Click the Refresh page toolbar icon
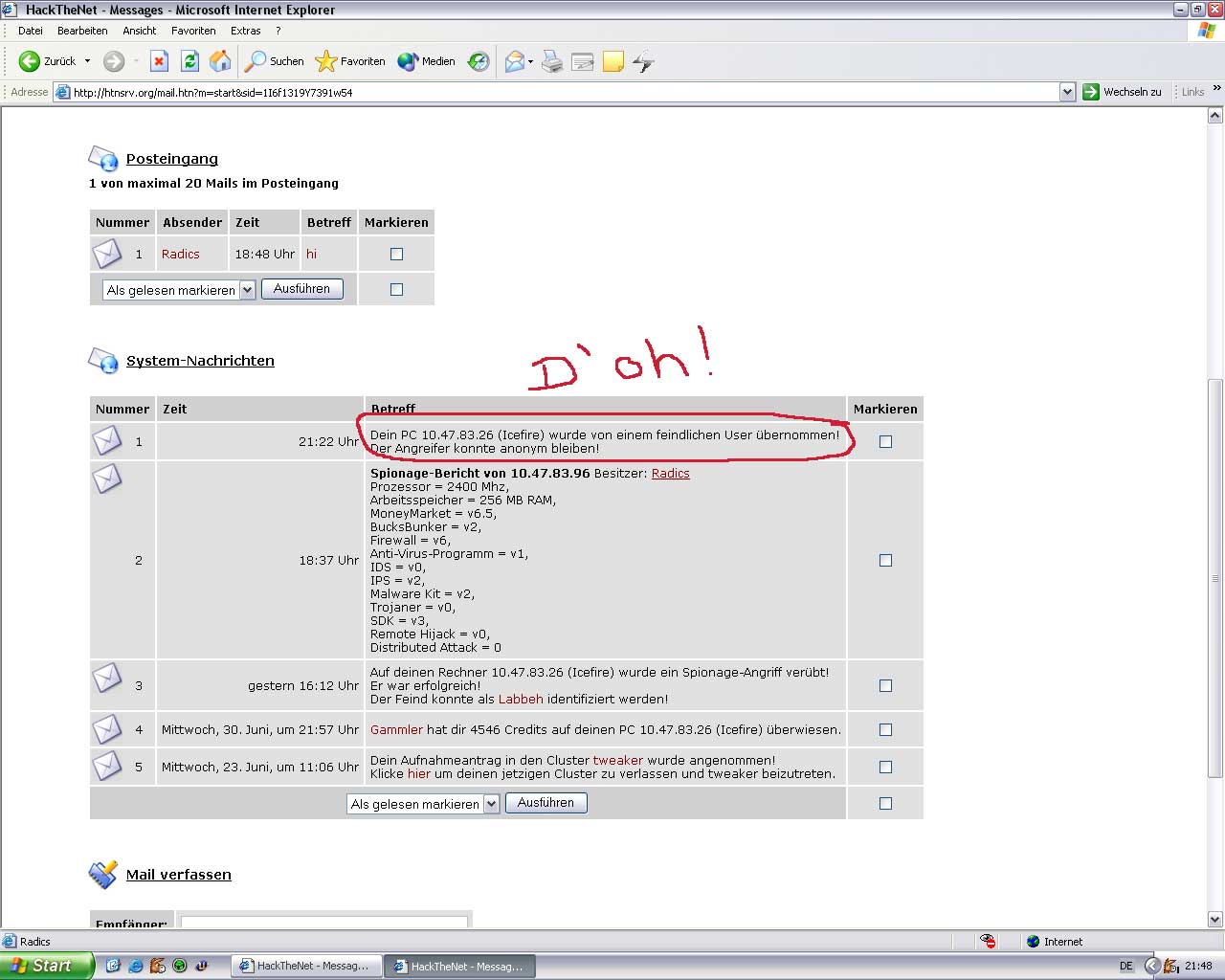The height and width of the screenshot is (980, 1225). (189, 61)
